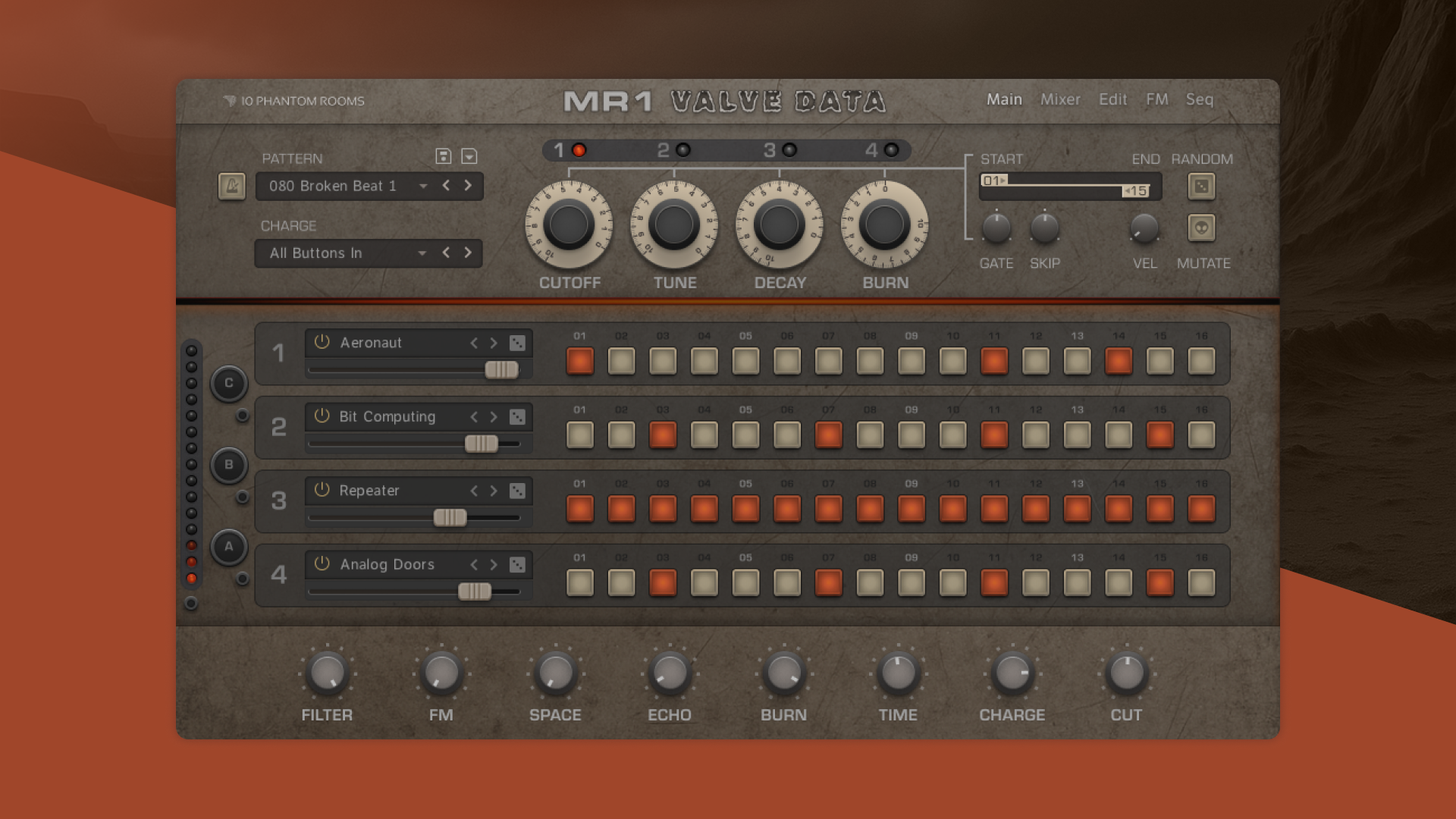This screenshot has height=819, width=1456.
Task: Click the save pattern disk icon
Action: click(x=444, y=156)
